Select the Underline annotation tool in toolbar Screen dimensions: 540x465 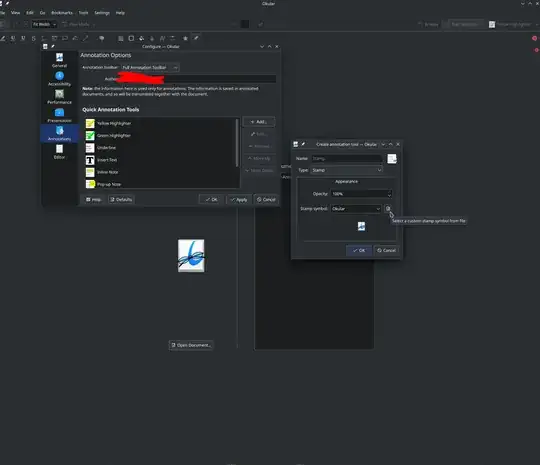point(13,38)
